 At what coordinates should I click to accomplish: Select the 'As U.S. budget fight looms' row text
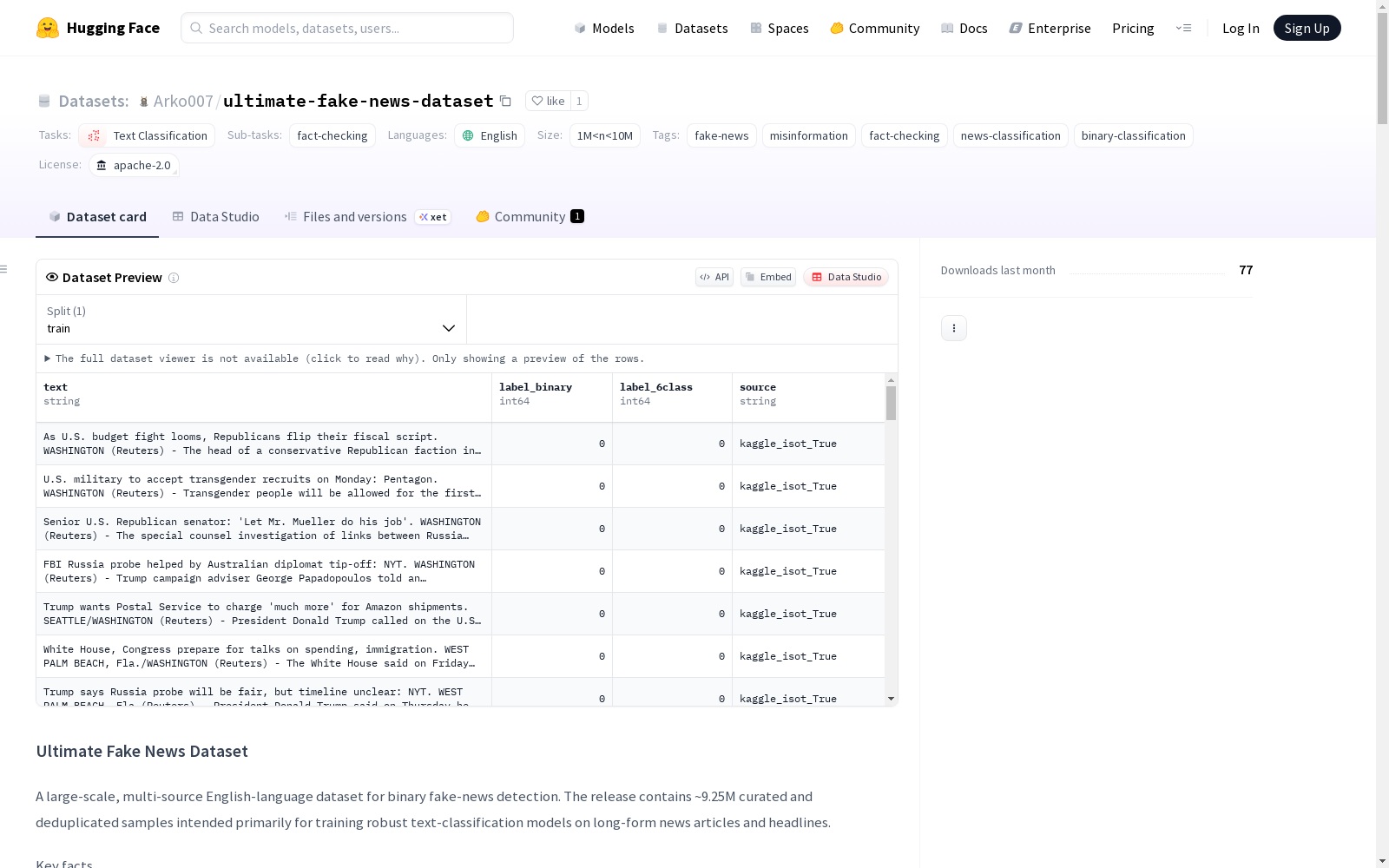click(x=262, y=444)
